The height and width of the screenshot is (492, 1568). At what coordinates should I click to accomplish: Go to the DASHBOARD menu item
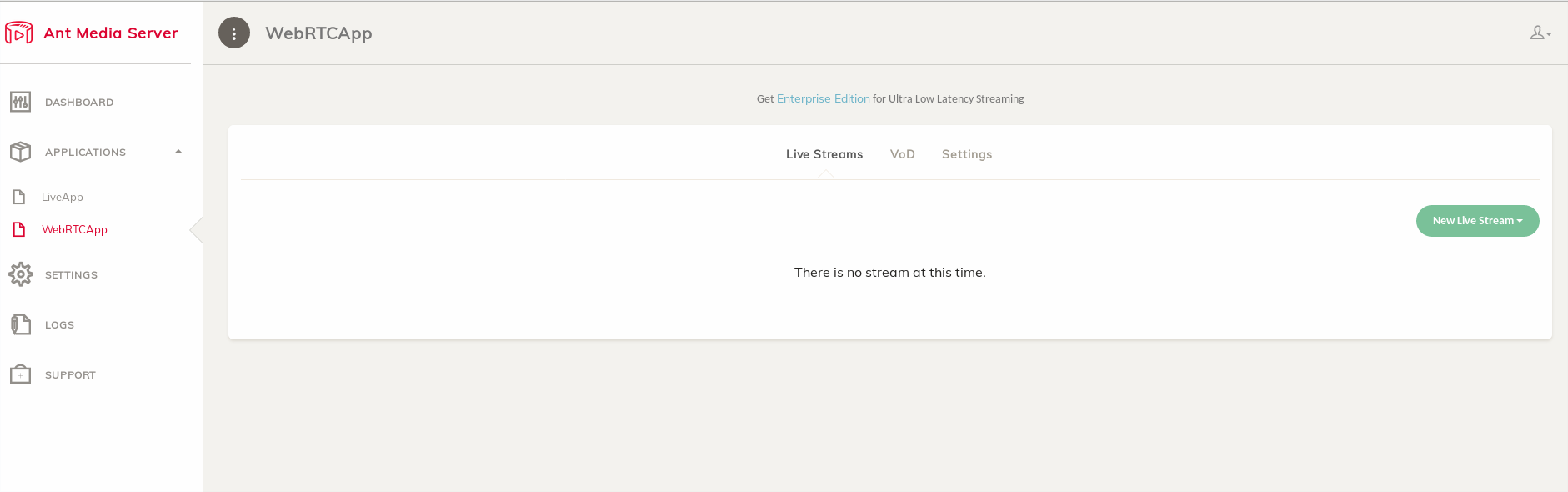[x=79, y=103]
